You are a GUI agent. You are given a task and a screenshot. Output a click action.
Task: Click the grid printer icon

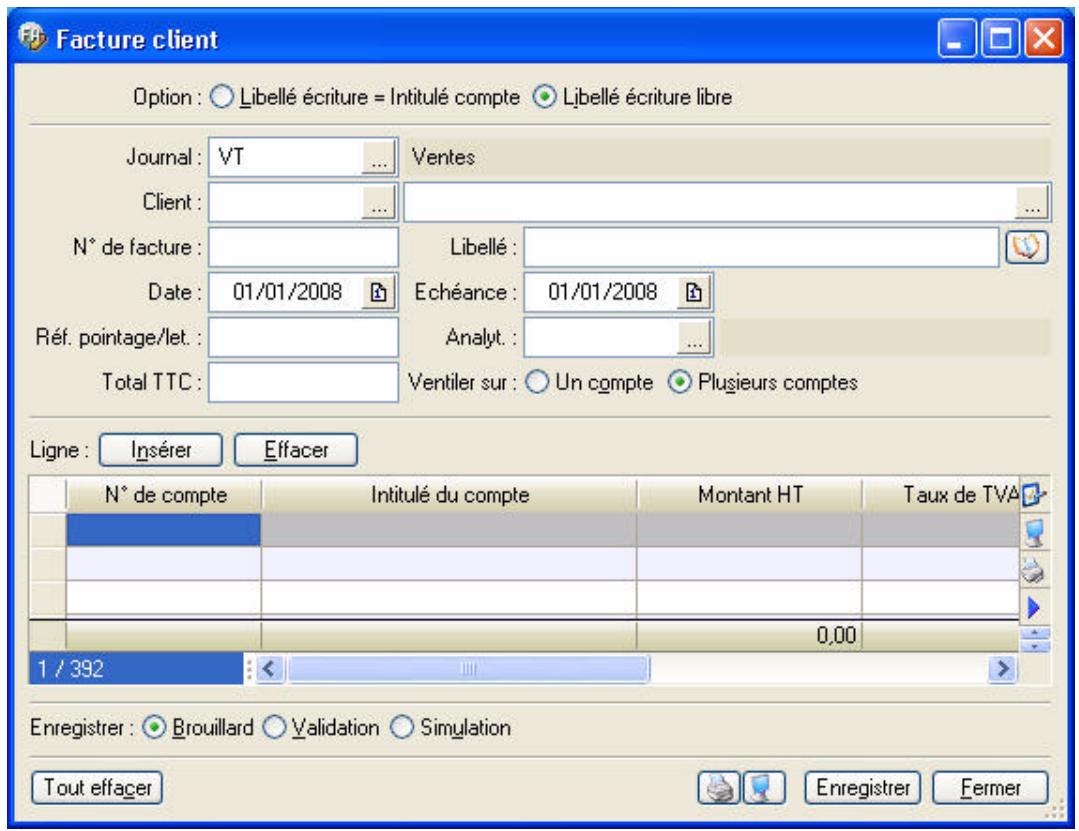point(1034,570)
